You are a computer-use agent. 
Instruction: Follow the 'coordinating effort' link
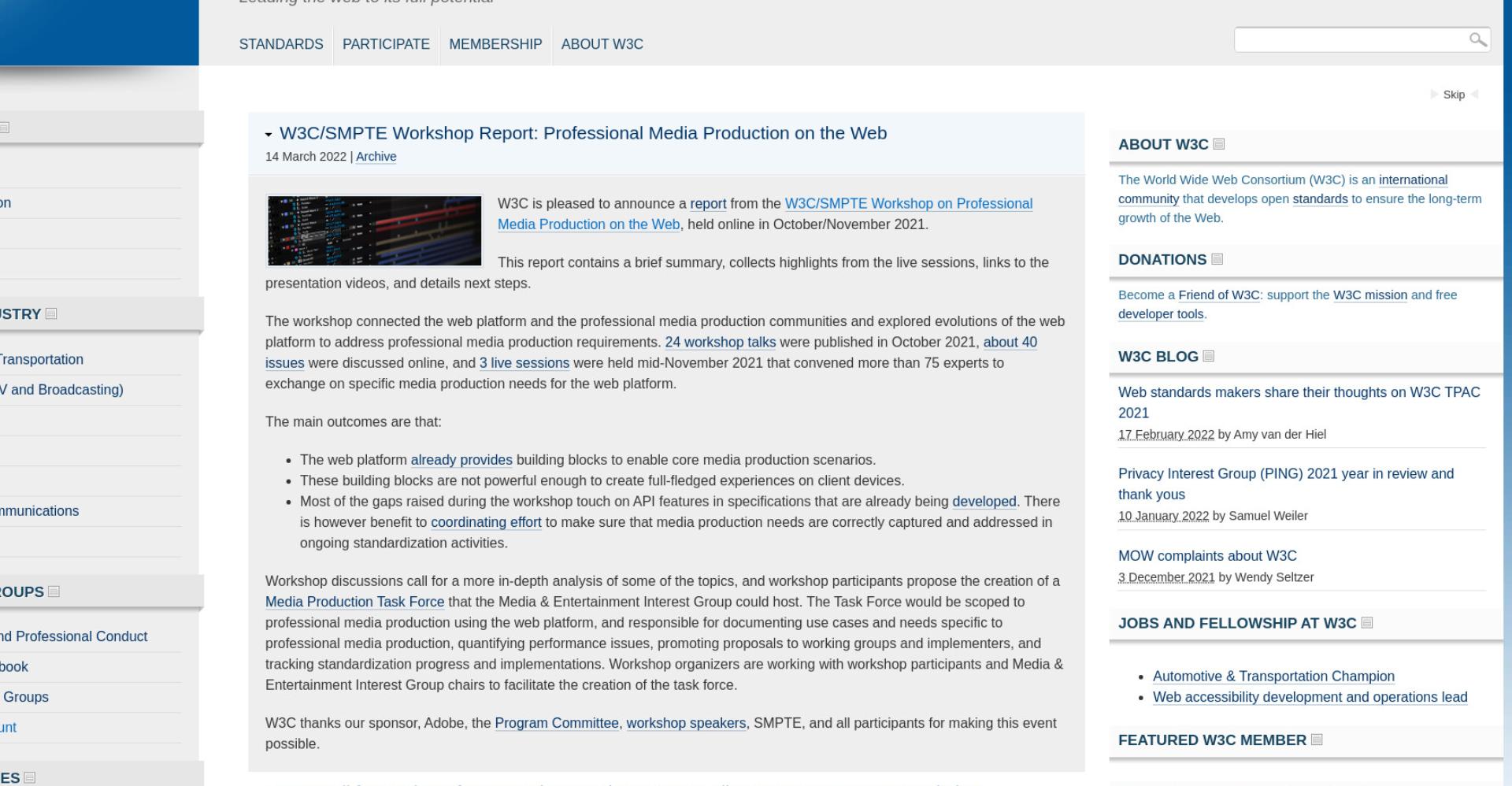click(x=486, y=522)
